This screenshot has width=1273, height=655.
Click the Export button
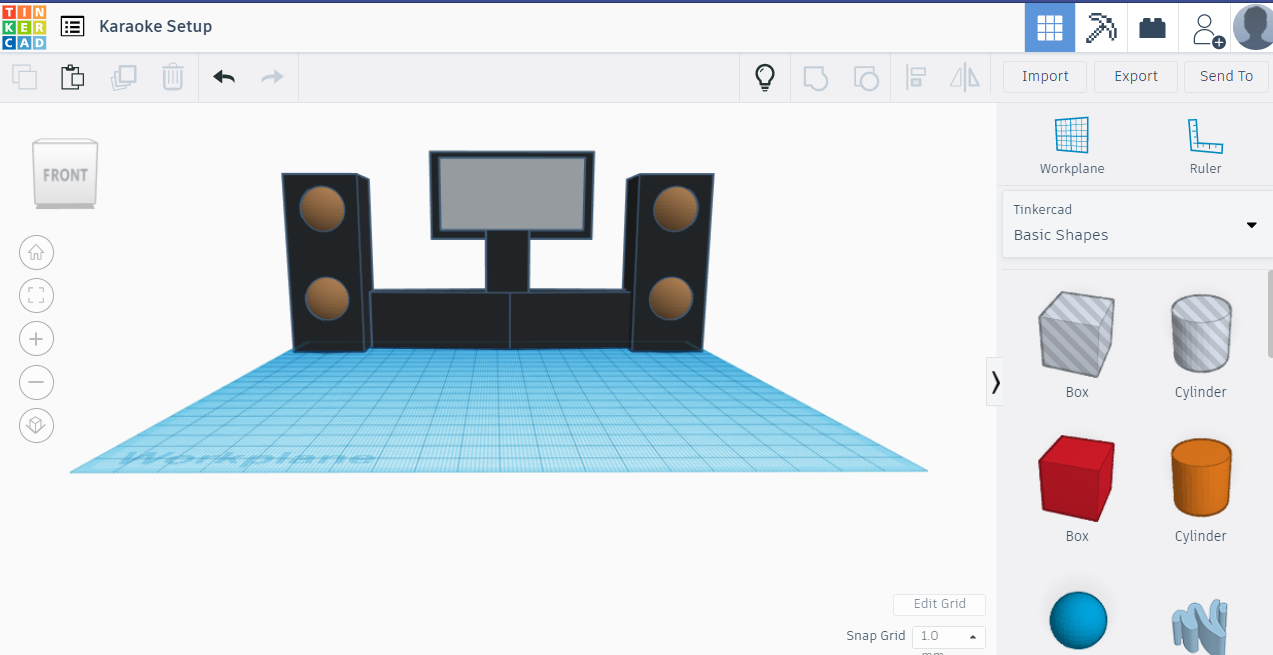[x=1135, y=76]
